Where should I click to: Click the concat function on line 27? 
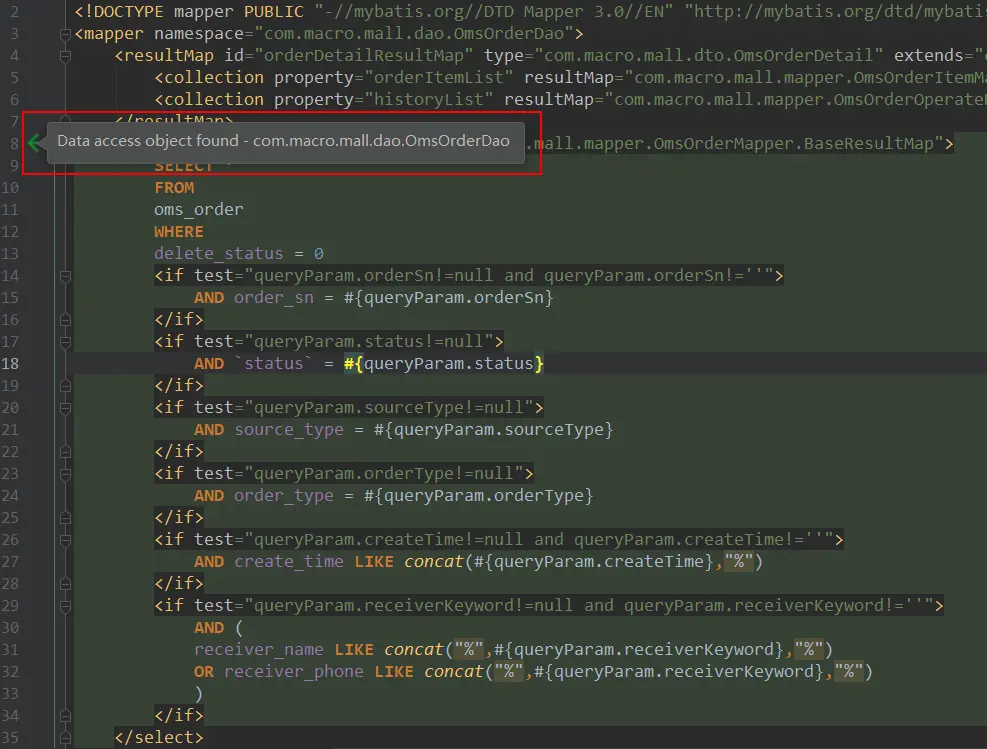pos(433,561)
